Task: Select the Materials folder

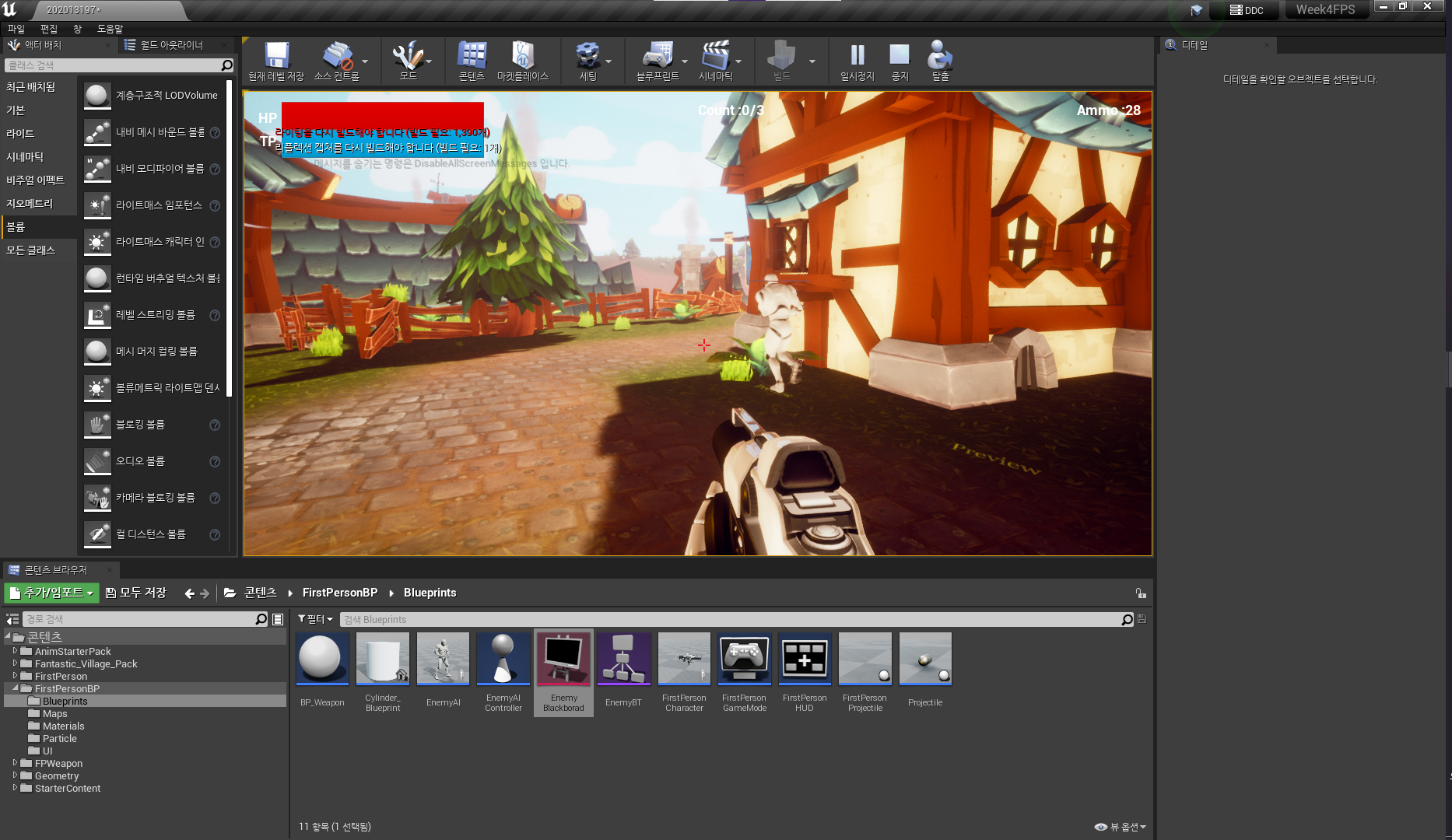Action: (x=63, y=726)
